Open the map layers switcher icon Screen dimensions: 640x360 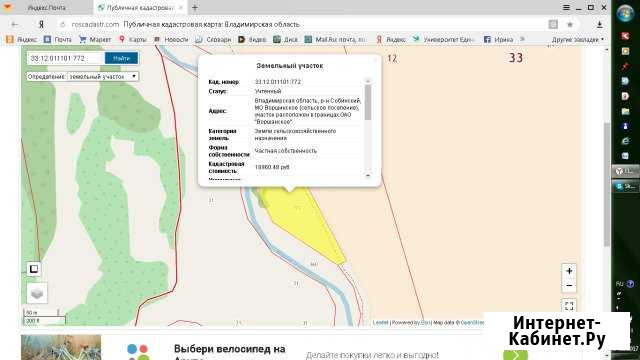click(x=37, y=293)
